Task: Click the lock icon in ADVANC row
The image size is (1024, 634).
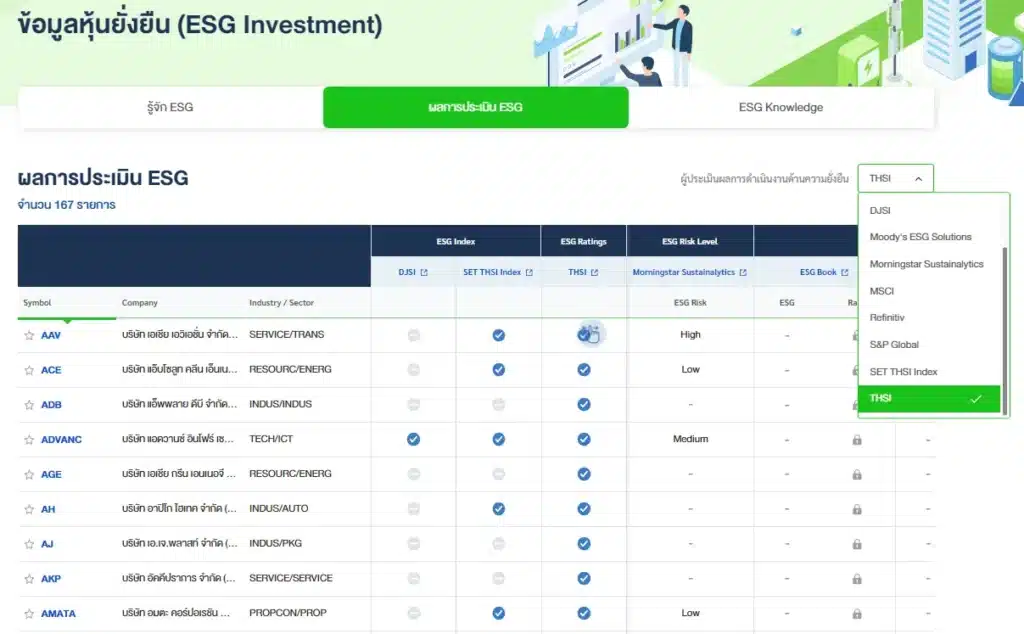Action: click(x=857, y=439)
